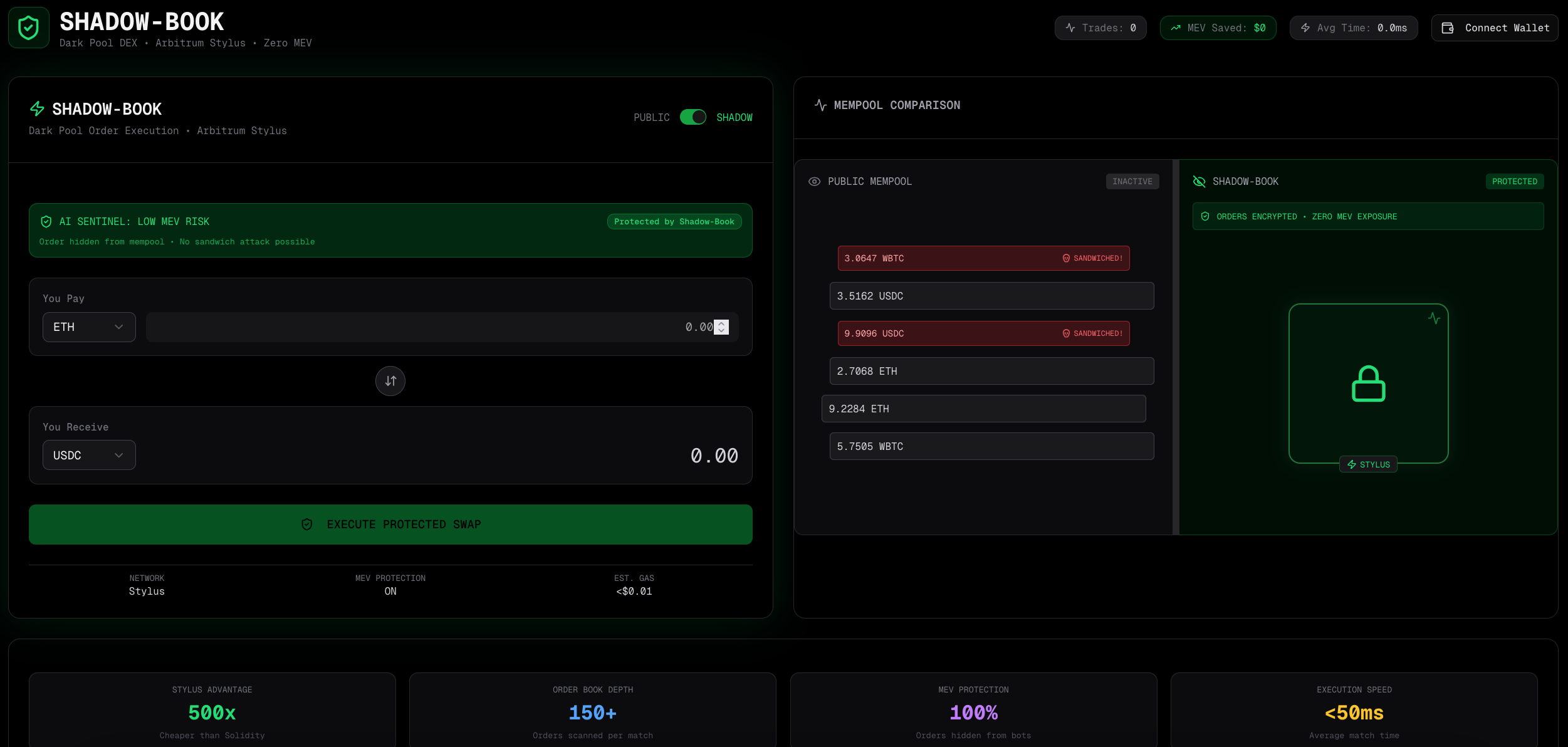The image size is (1568, 747).
Task: Click the lightning bolt beside Shadow-Book heading
Action: tap(38, 109)
